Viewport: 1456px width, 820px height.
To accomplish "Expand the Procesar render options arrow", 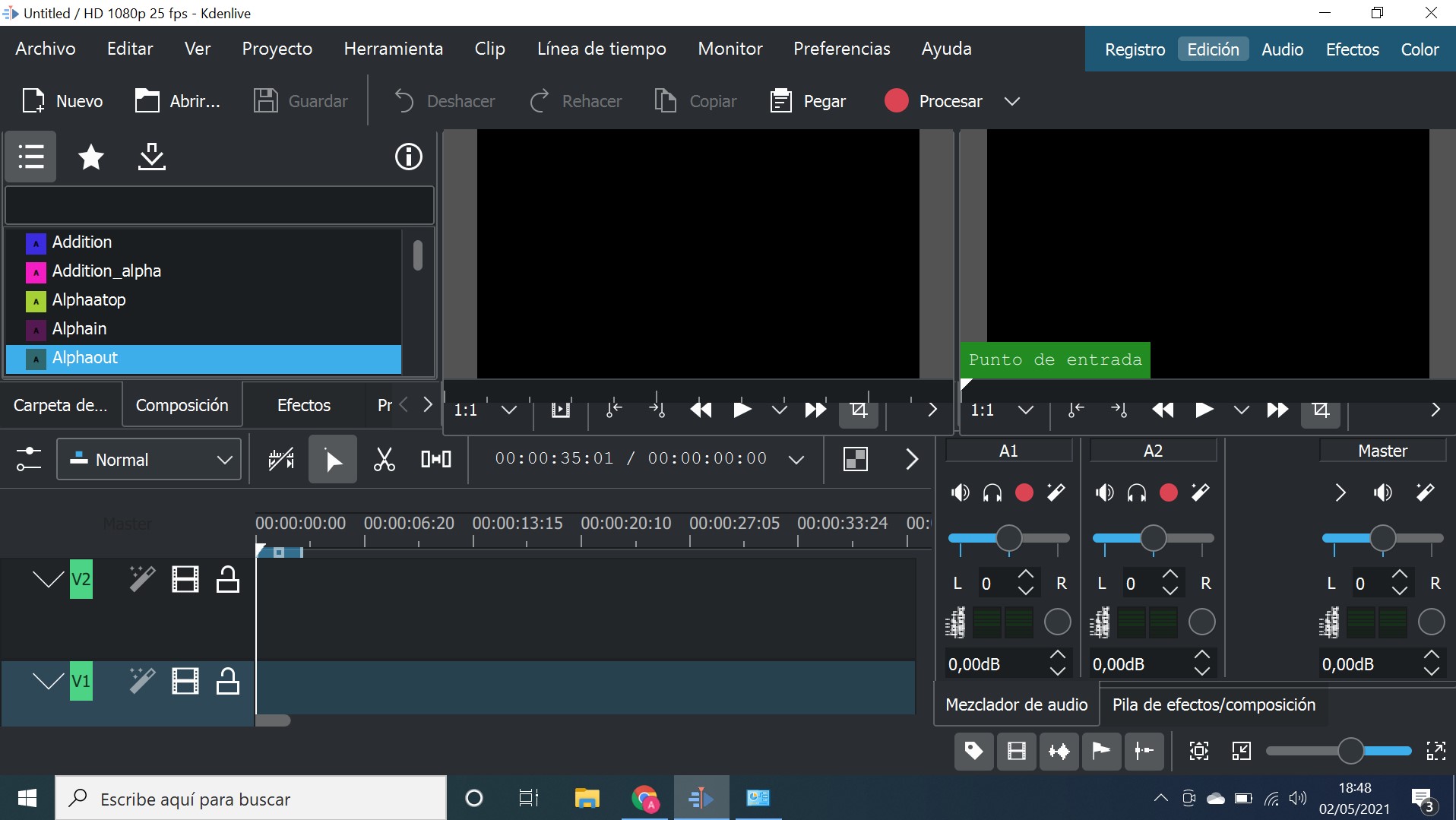I will [1011, 101].
